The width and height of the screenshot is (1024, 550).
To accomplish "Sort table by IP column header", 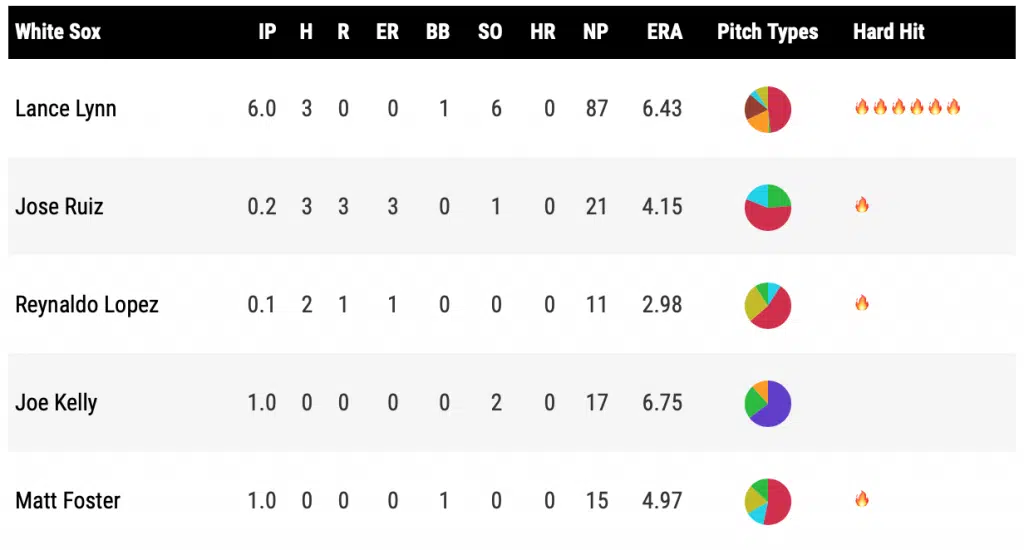I will (267, 32).
